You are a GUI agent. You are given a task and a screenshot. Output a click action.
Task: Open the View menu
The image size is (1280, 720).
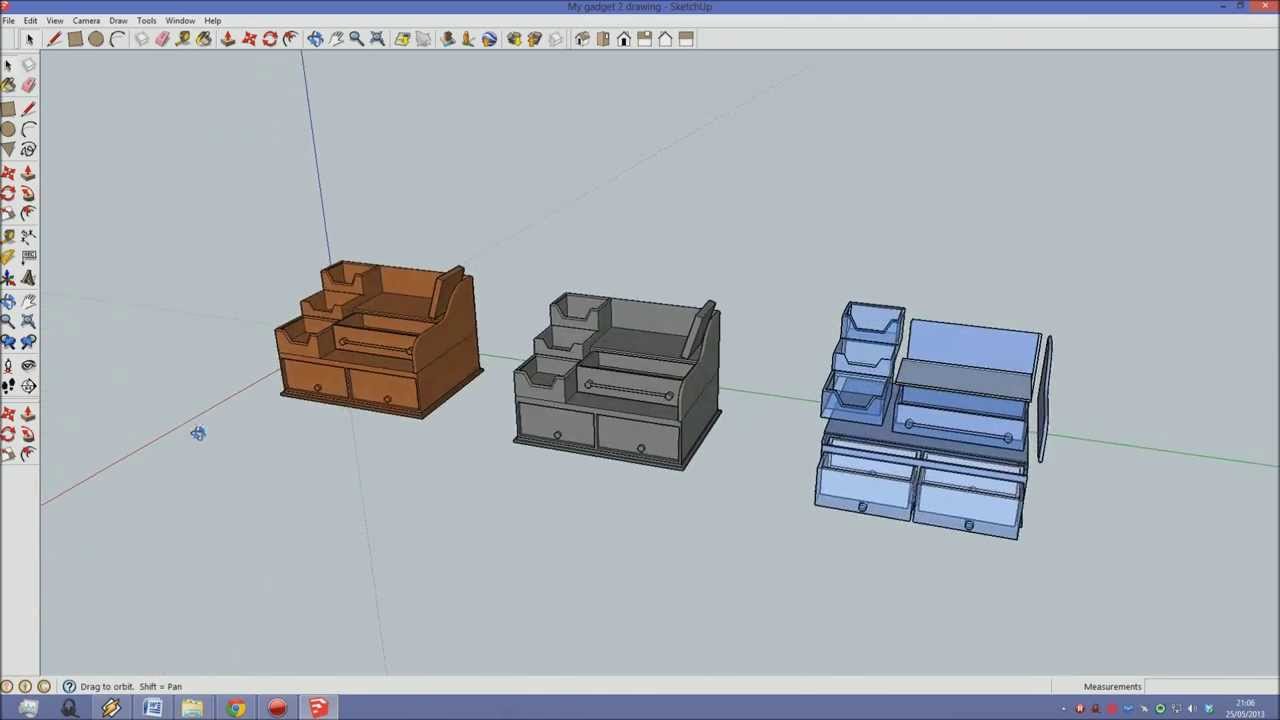pyautogui.click(x=54, y=20)
